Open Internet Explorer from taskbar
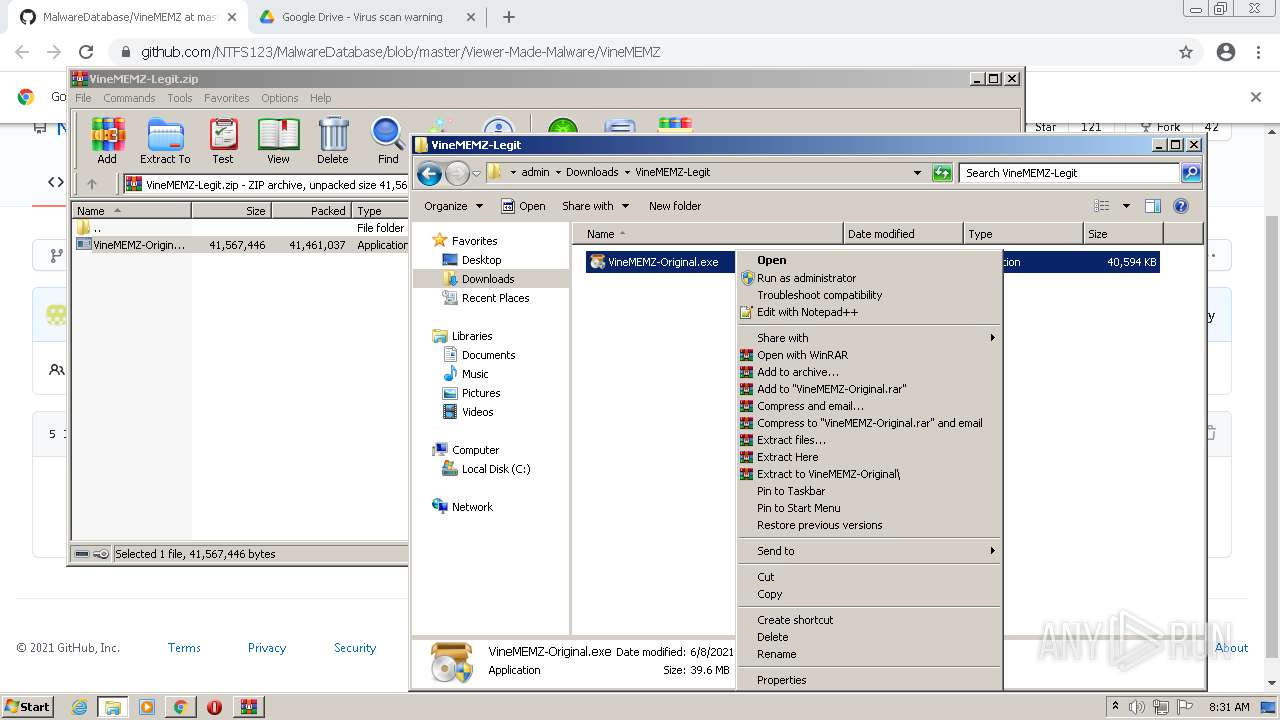 tap(80, 707)
